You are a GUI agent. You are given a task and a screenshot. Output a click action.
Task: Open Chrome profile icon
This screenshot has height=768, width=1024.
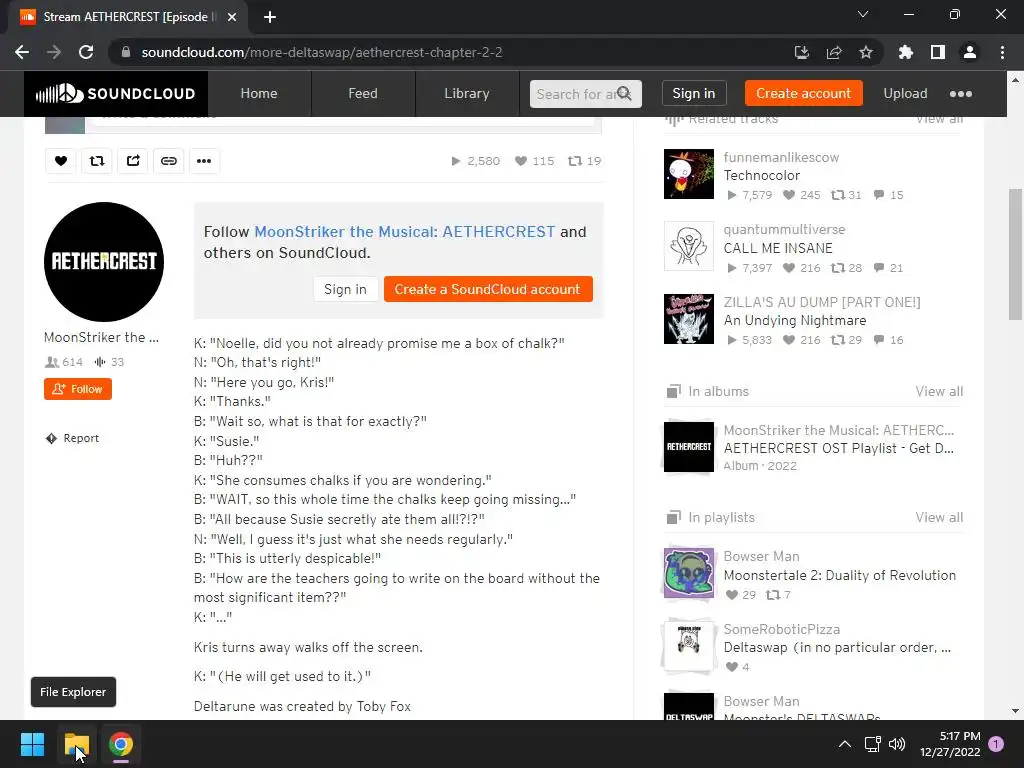tap(970, 52)
